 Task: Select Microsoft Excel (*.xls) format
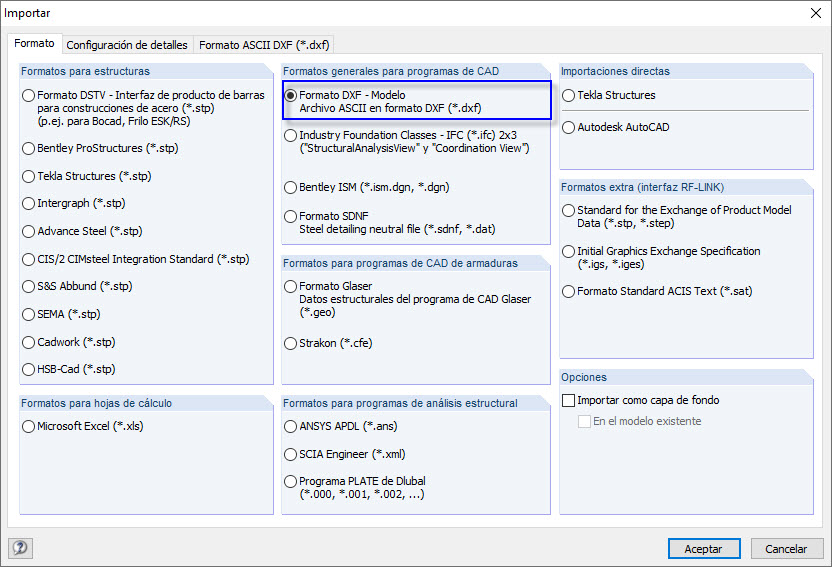29,427
